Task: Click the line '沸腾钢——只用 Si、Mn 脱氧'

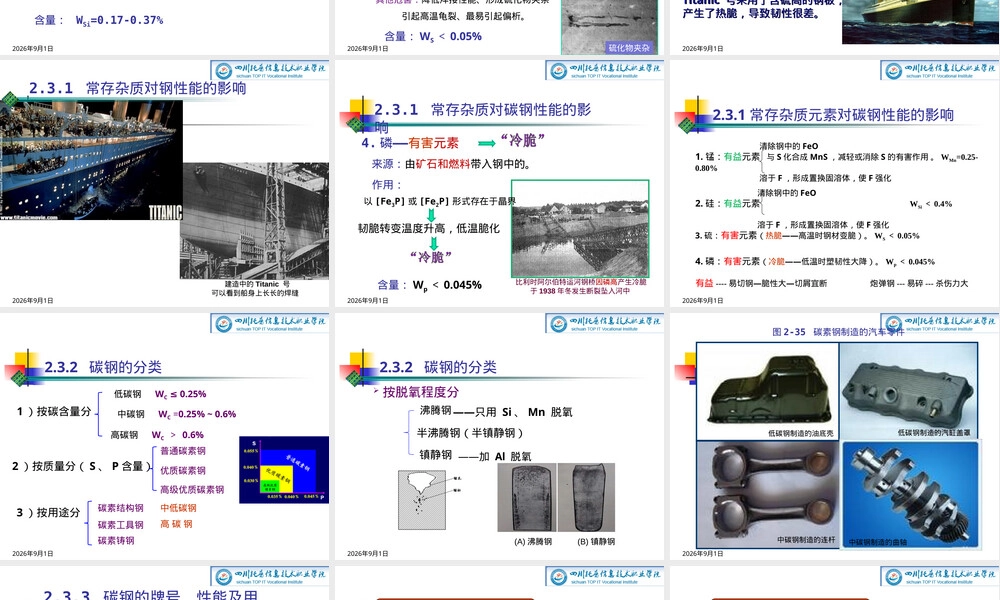Action: click(x=496, y=412)
